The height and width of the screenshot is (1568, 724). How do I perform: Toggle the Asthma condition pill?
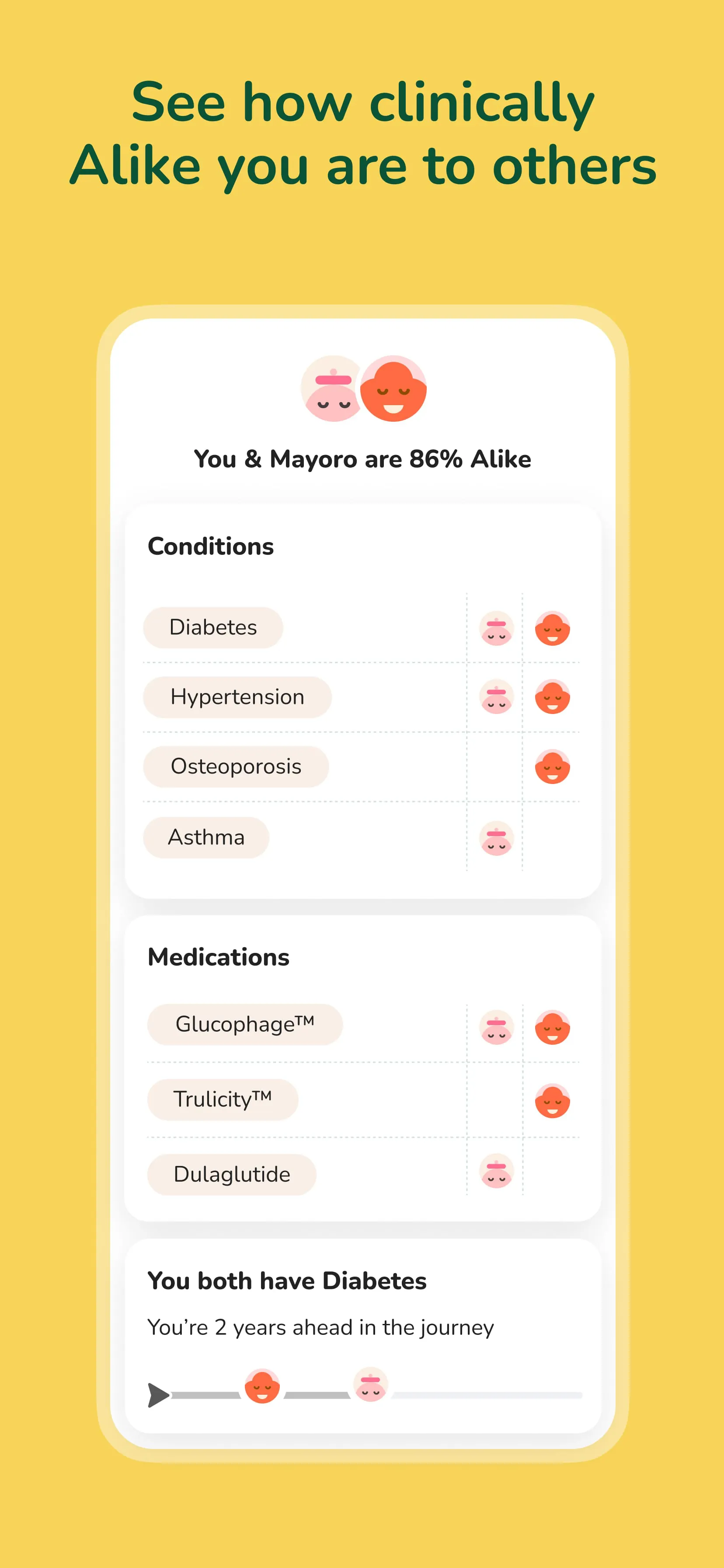[206, 838]
